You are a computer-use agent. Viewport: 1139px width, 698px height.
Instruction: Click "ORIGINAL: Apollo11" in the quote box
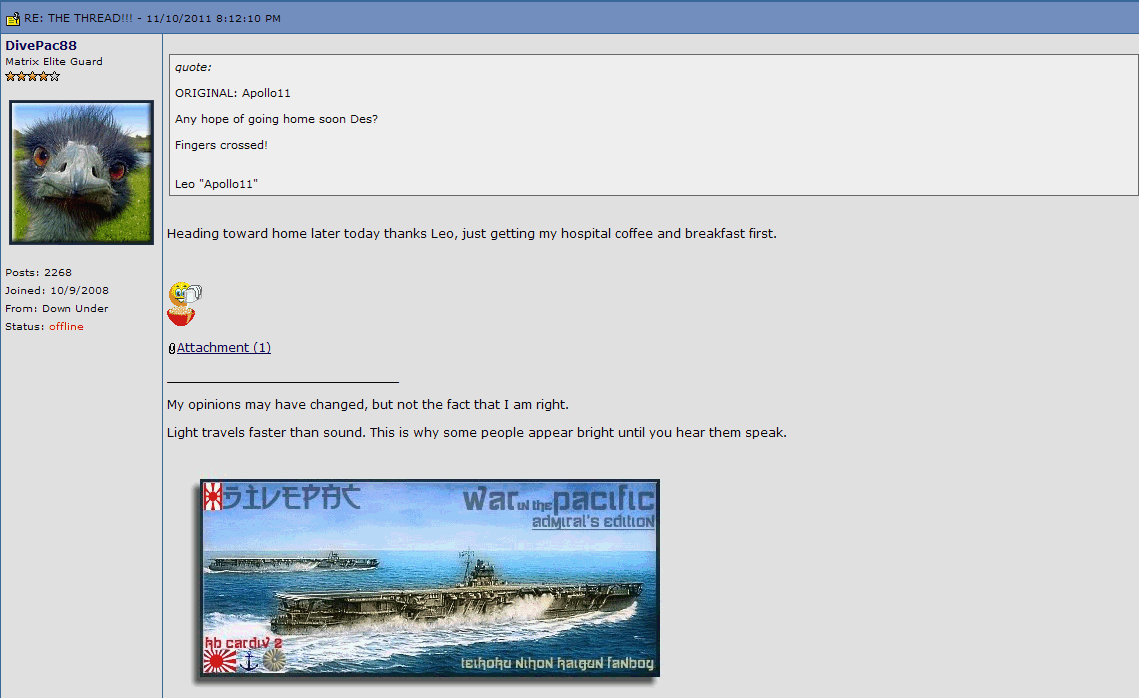coord(232,93)
